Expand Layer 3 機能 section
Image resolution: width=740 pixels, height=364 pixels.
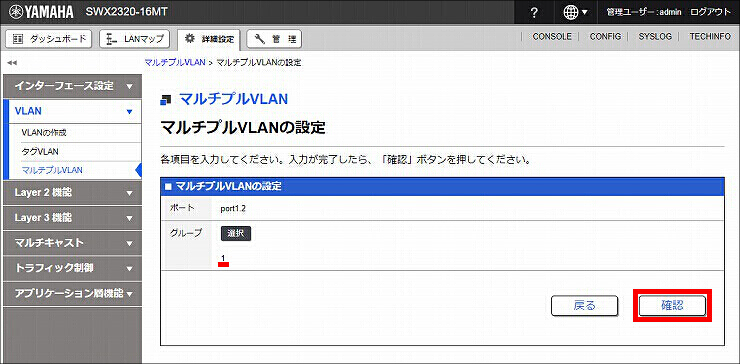click(x=72, y=218)
